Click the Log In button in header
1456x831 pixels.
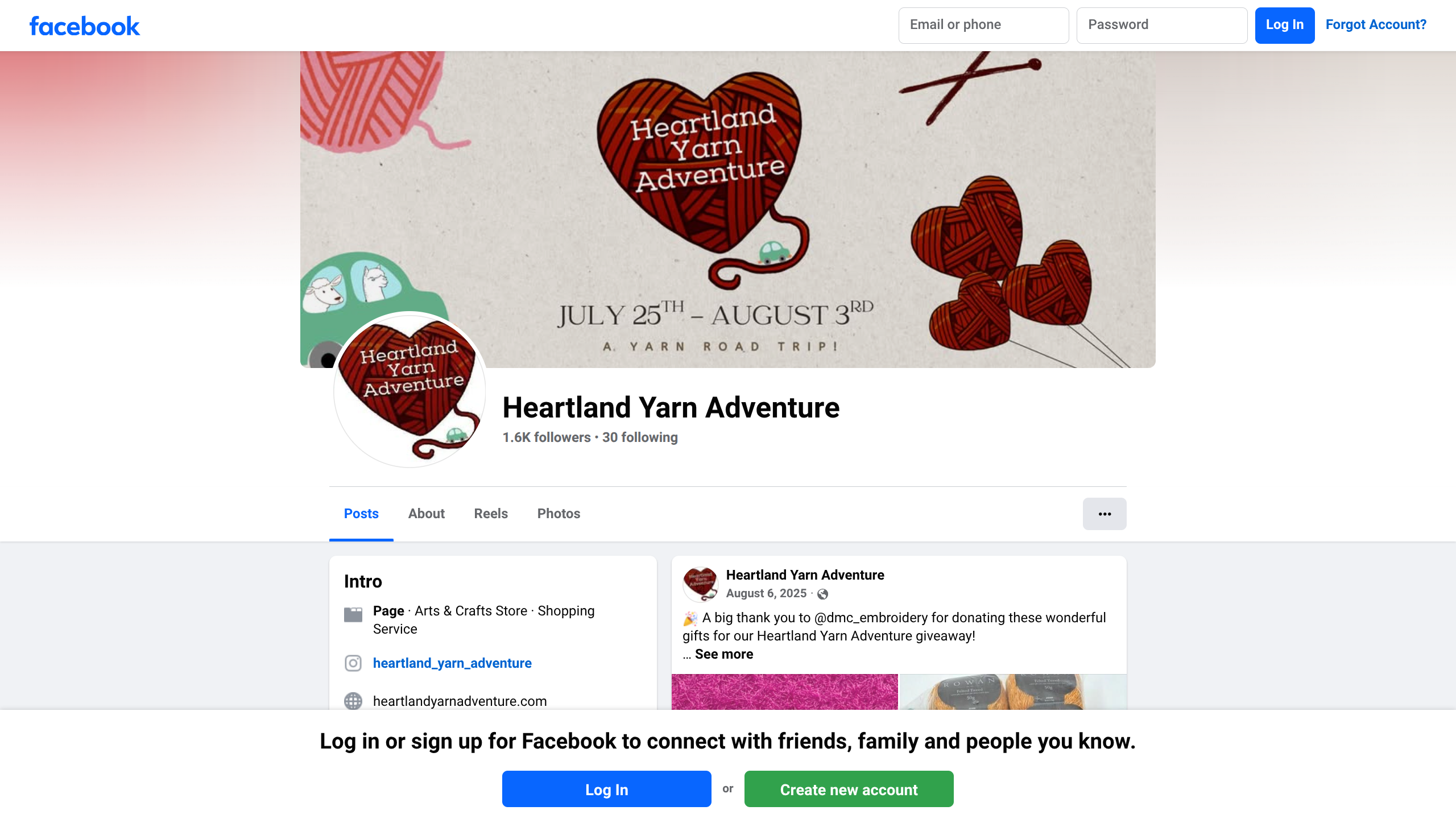(1284, 25)
